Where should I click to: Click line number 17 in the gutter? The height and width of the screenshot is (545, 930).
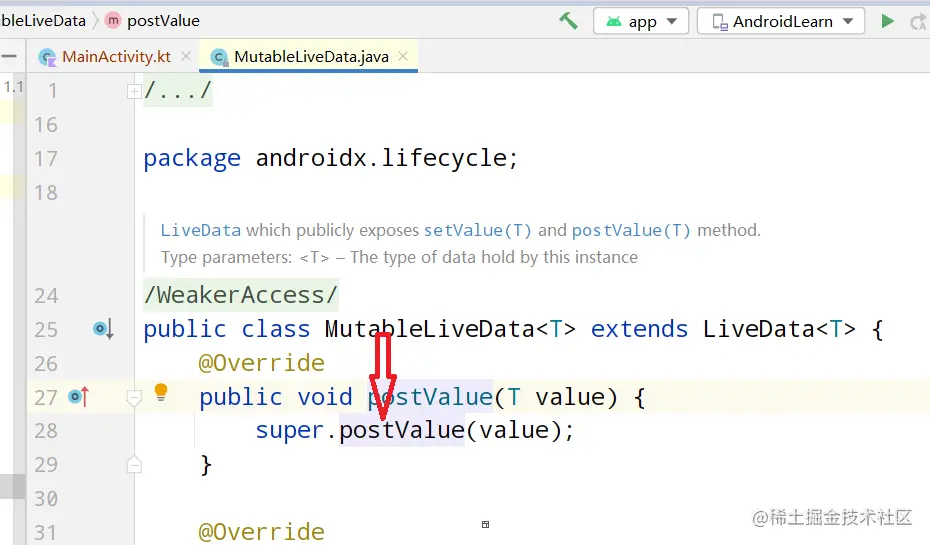pos(46,159)
